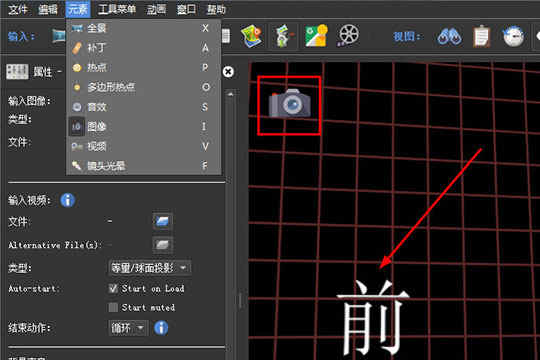Select the camera image element in the viewer
Image resolution: width=540 pixels, height=360 pixels.
290,103
